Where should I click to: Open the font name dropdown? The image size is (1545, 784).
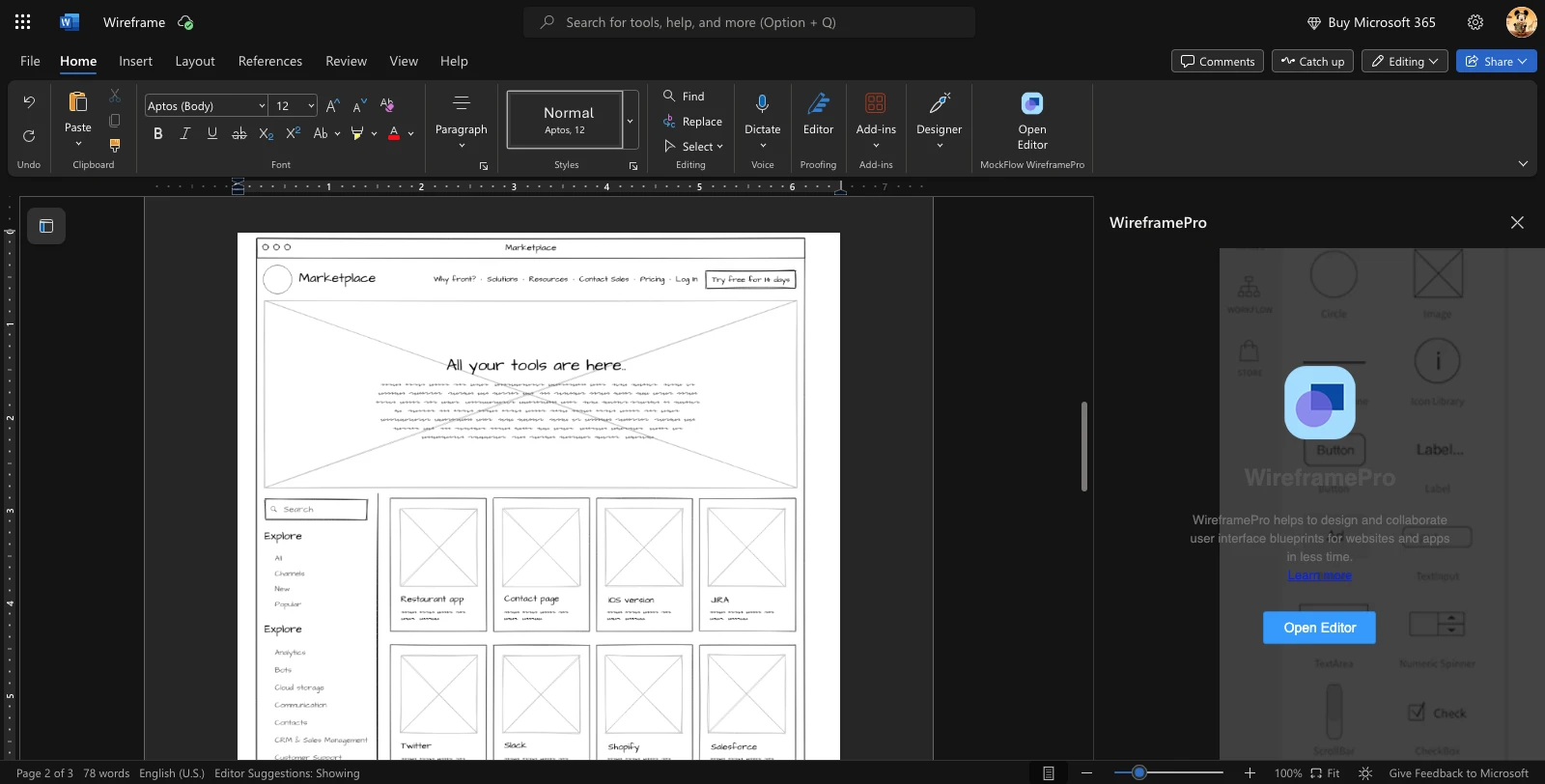(x=262, y=105)
